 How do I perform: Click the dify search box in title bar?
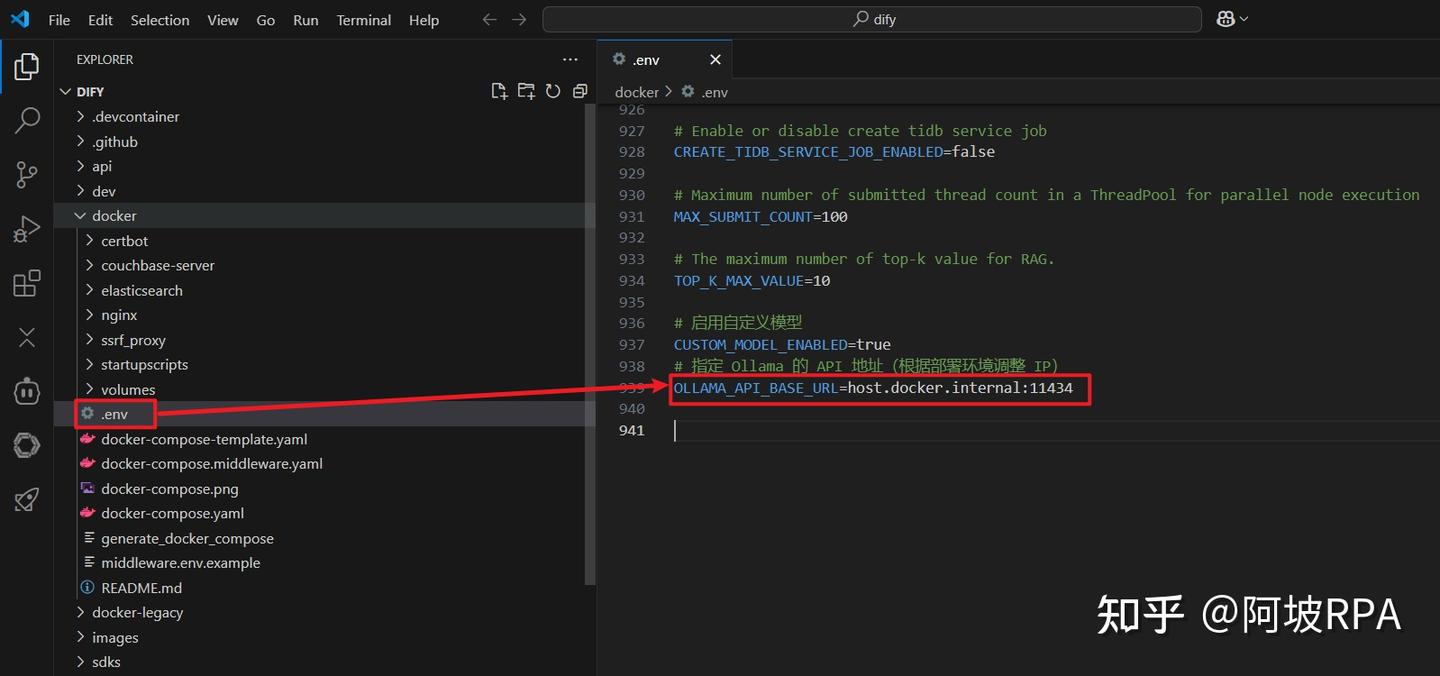[872, 19]
